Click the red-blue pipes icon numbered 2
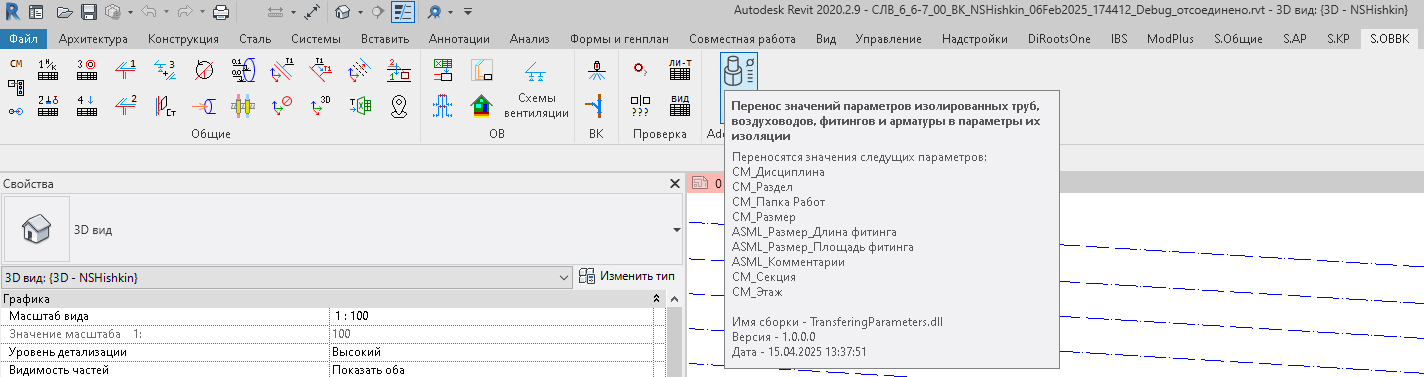 click(126, 105)
